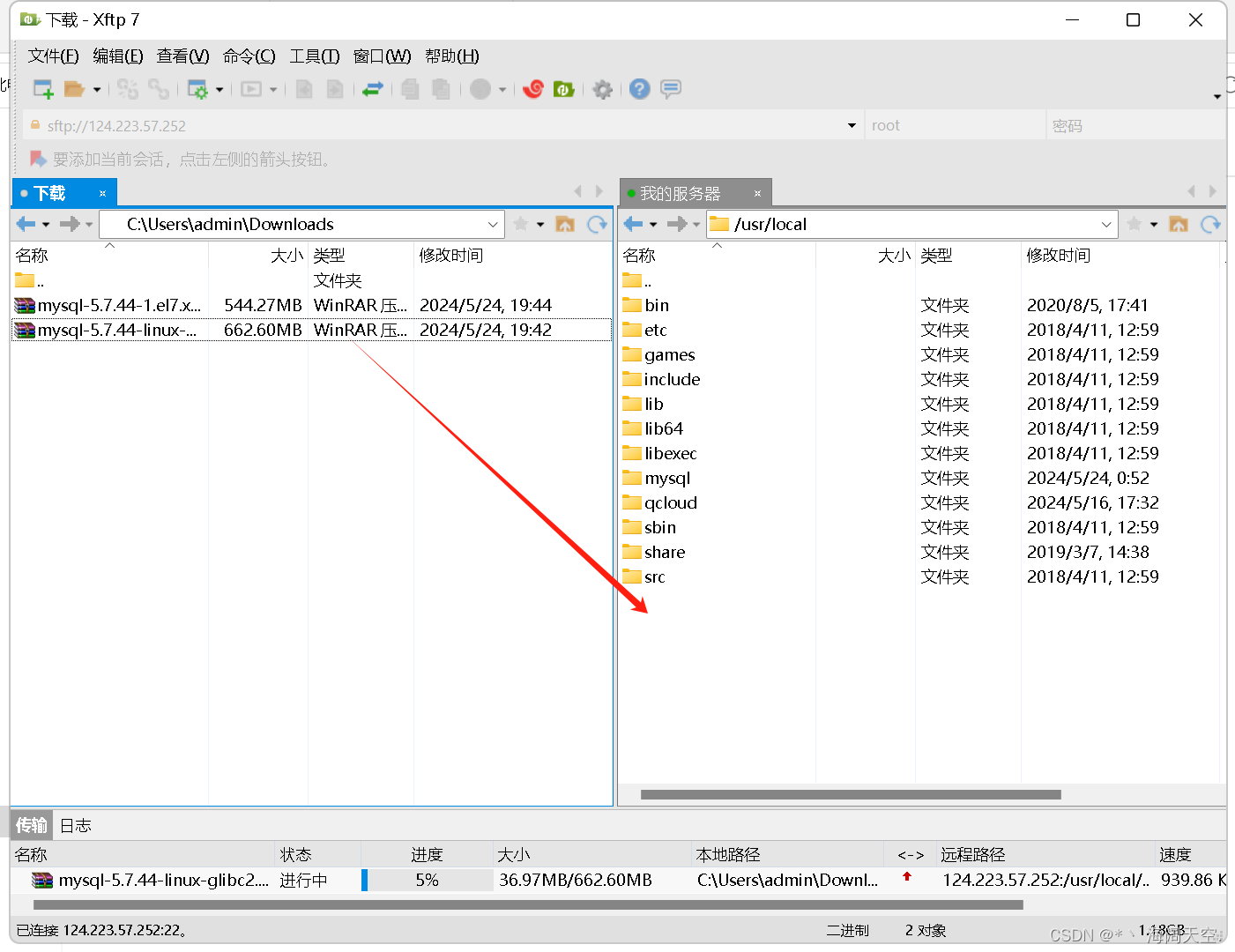The image size is (1235, 952).
Task: Click the green Xftp icon in the toolbar
Action: coord(564,89)
